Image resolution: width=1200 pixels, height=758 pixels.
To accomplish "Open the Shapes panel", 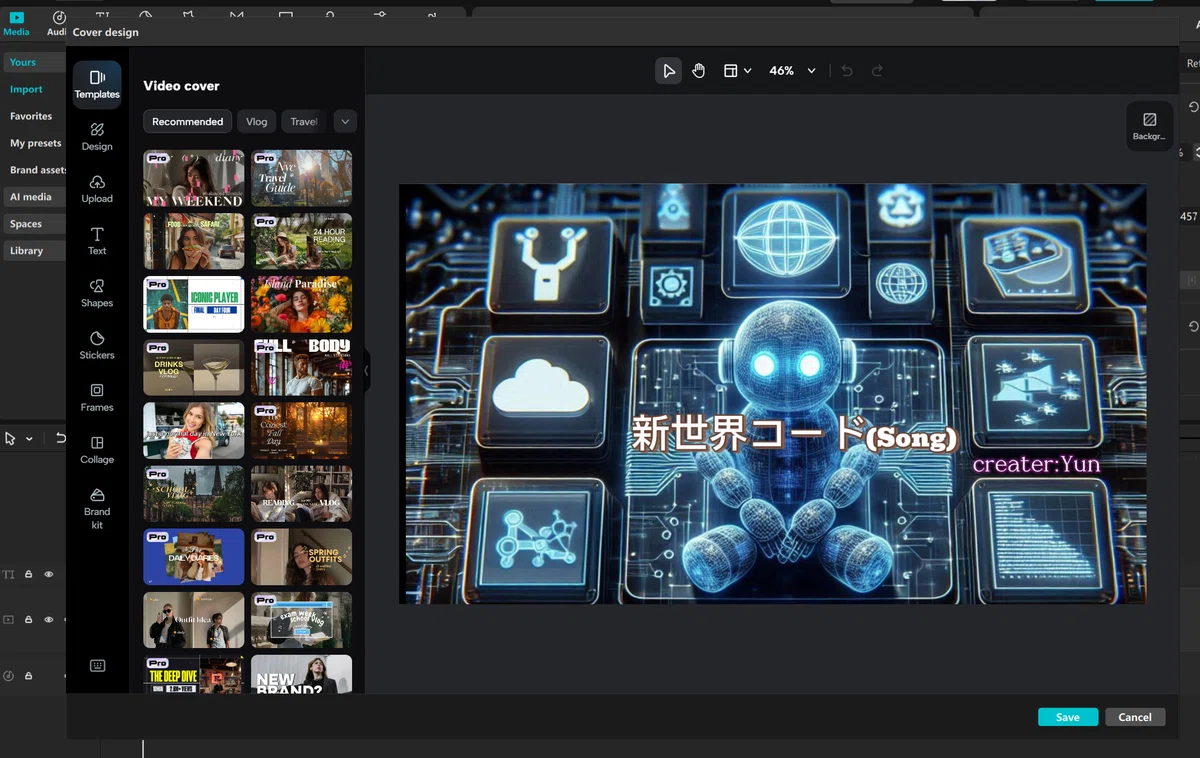I will pos(97,293).
